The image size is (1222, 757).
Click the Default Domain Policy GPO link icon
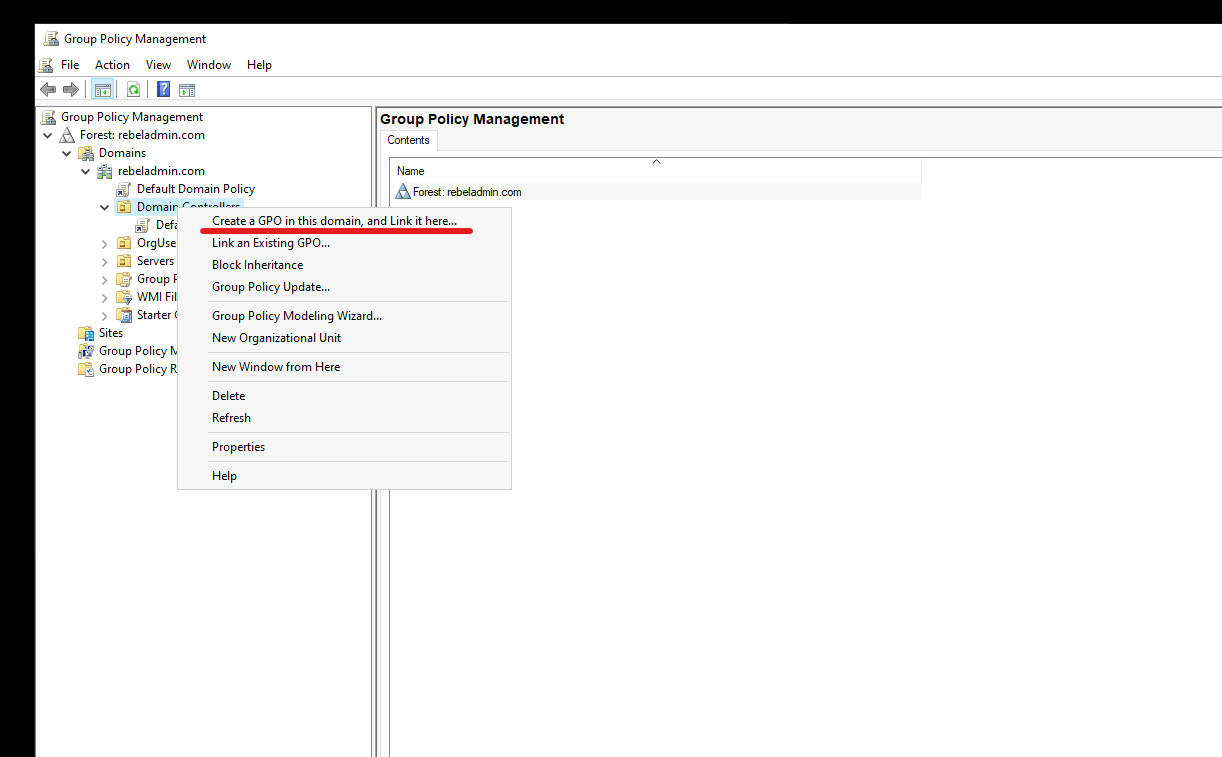(x=124, y=189)
